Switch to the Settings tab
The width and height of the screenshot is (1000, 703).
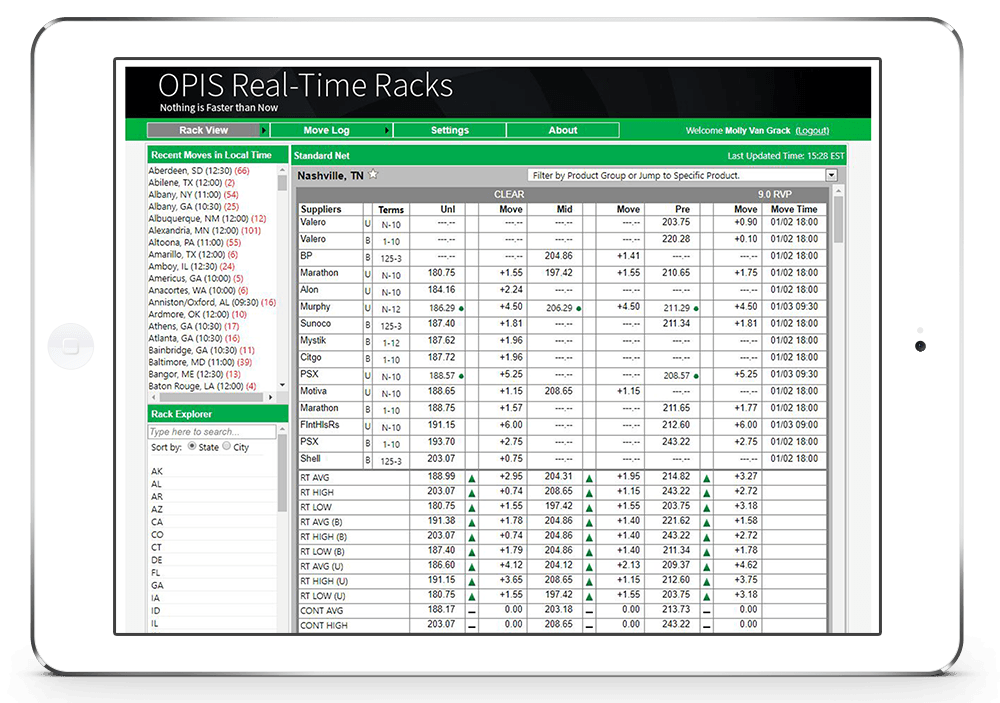(449, 129)
